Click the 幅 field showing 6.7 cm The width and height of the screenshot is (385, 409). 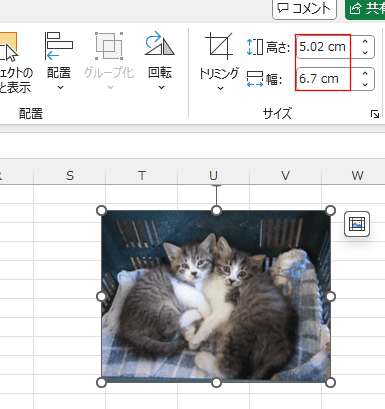pyautogui.click(x=327, y=79)
